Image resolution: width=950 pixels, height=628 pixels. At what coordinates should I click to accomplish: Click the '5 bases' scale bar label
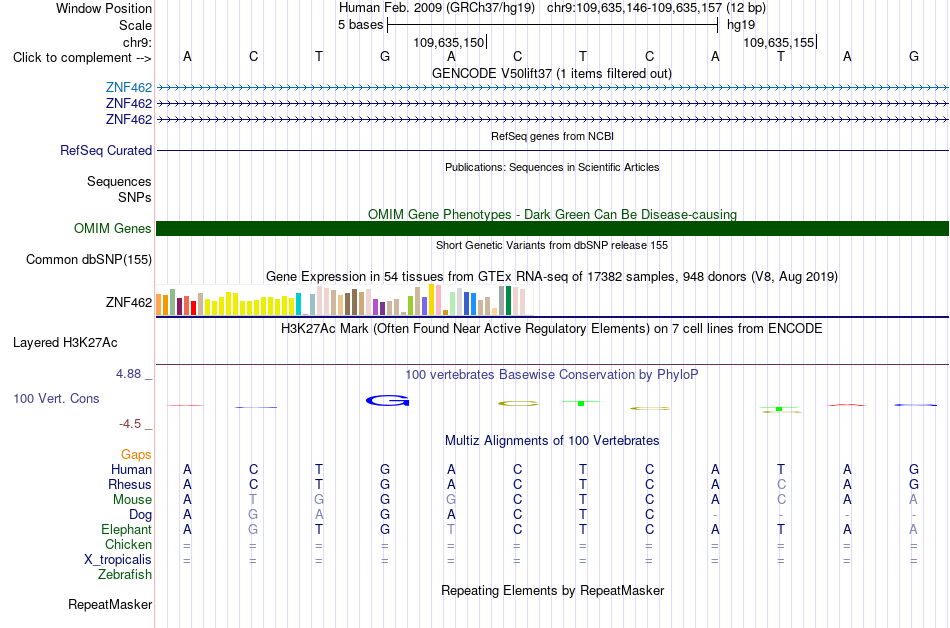[x=360, y=25]
